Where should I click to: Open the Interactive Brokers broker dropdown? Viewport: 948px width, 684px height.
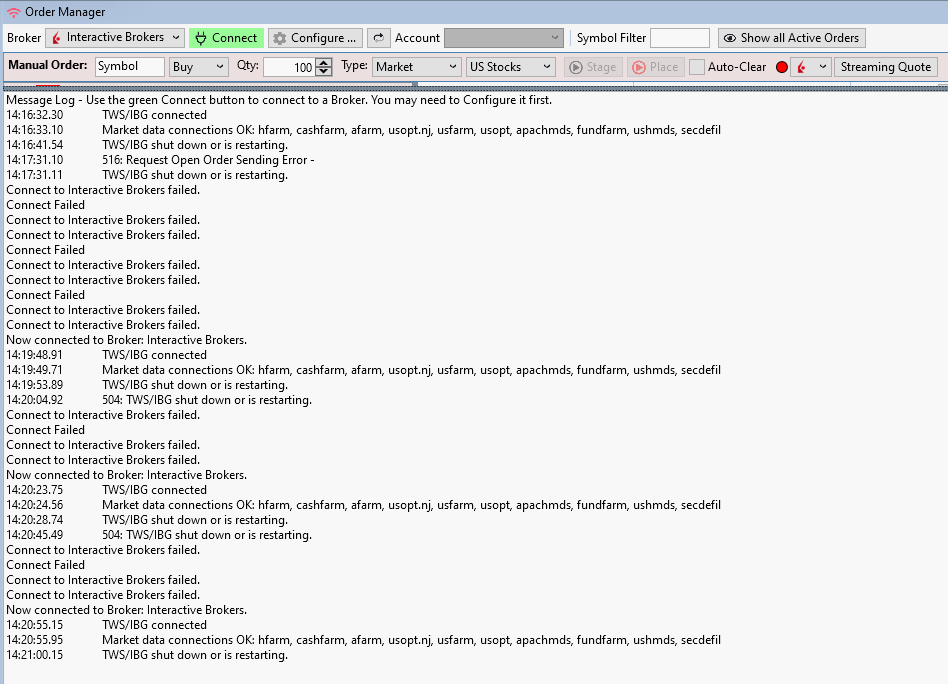pos(115,38)
